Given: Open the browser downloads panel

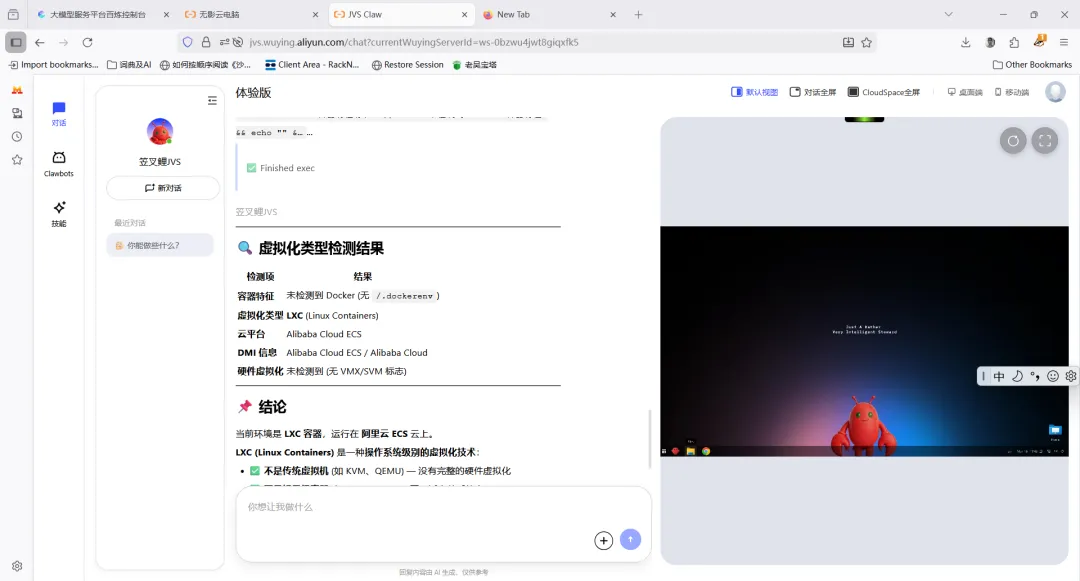Looking at the screenshot, I should click(966, 42).
